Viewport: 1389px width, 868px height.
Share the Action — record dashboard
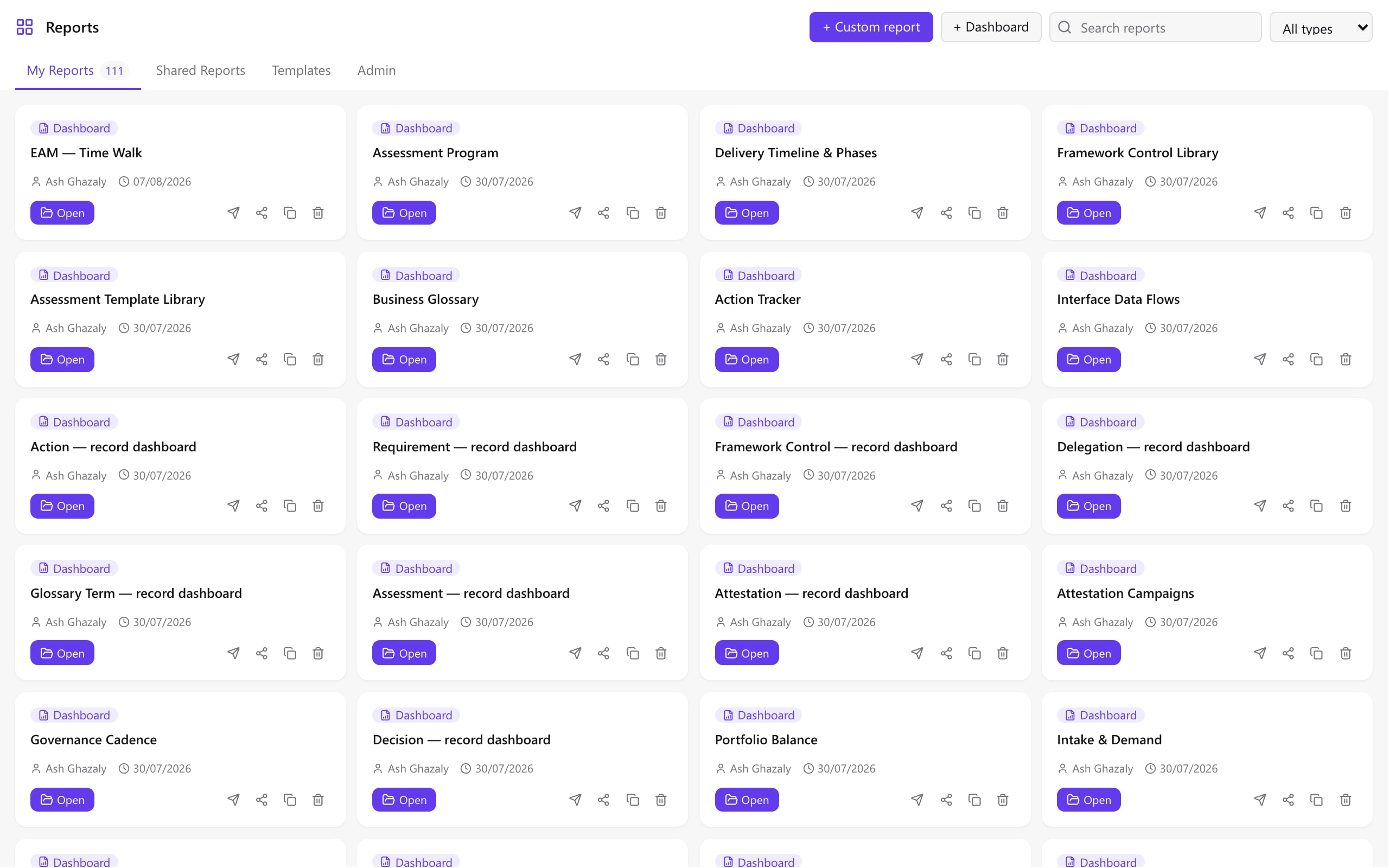tap(262, 506)
